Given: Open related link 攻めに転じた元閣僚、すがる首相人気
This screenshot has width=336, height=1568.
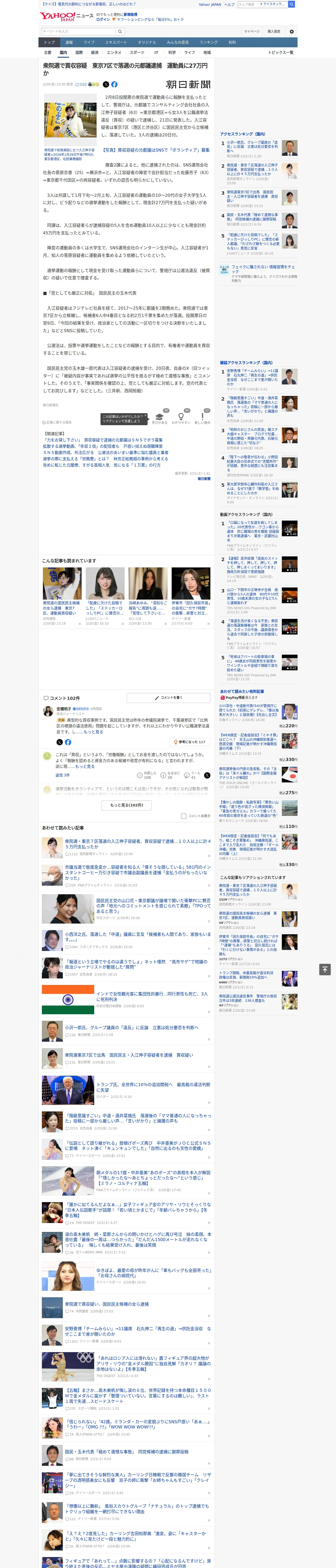Looking at the screenshot, I should click(102, 465).
